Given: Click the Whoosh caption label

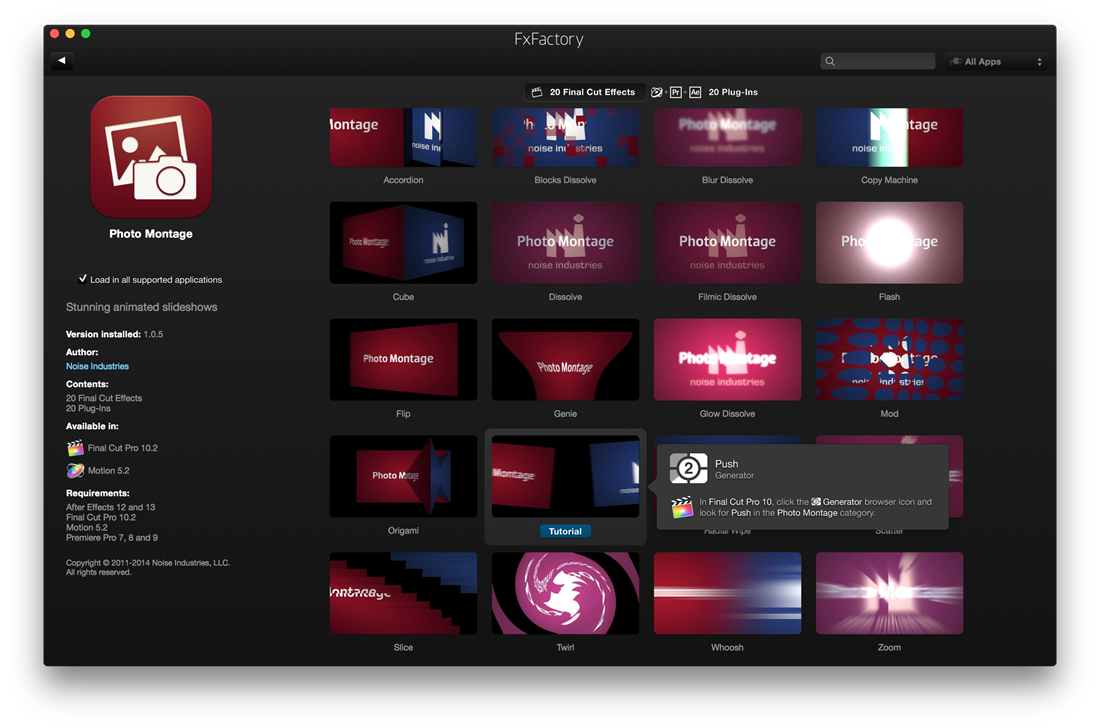Looking at the screenshot, I should [x=727, y=647].
